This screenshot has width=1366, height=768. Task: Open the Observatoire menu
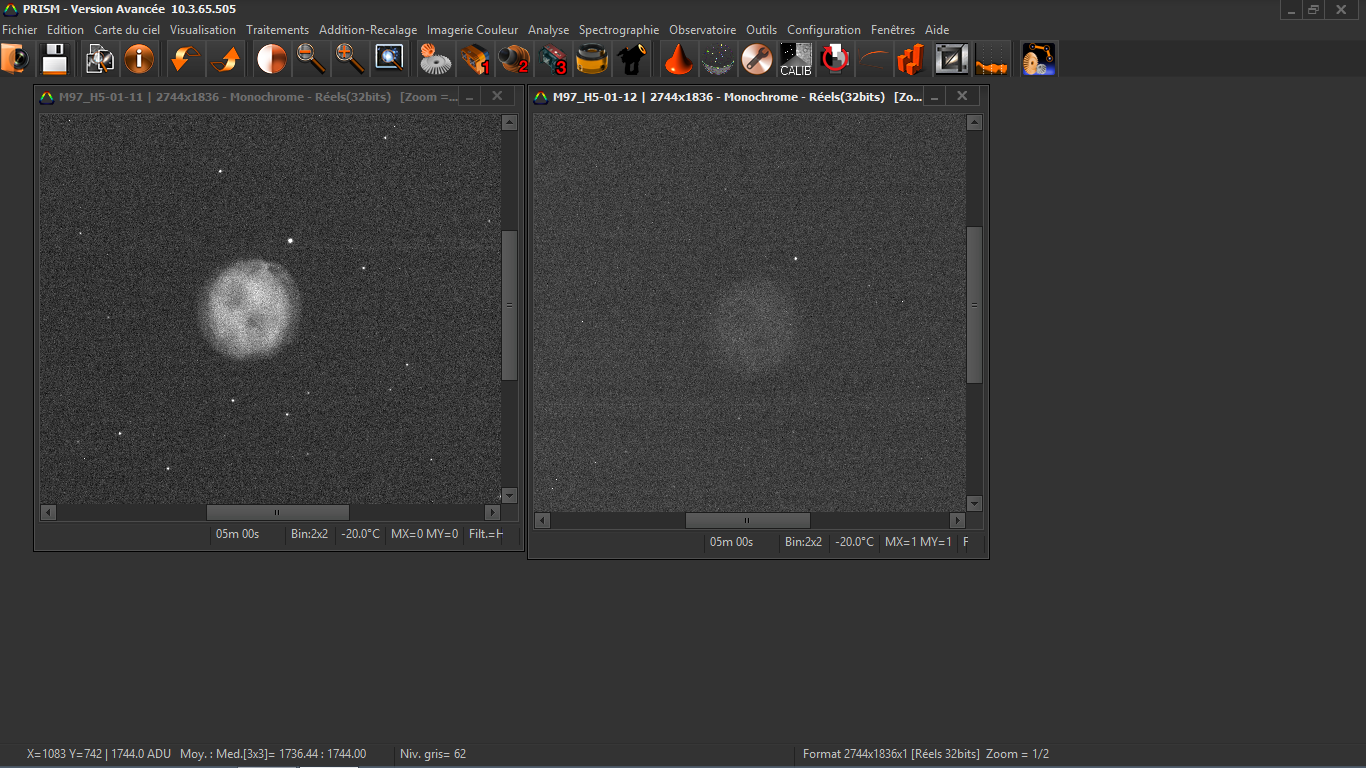click(702, 30)
